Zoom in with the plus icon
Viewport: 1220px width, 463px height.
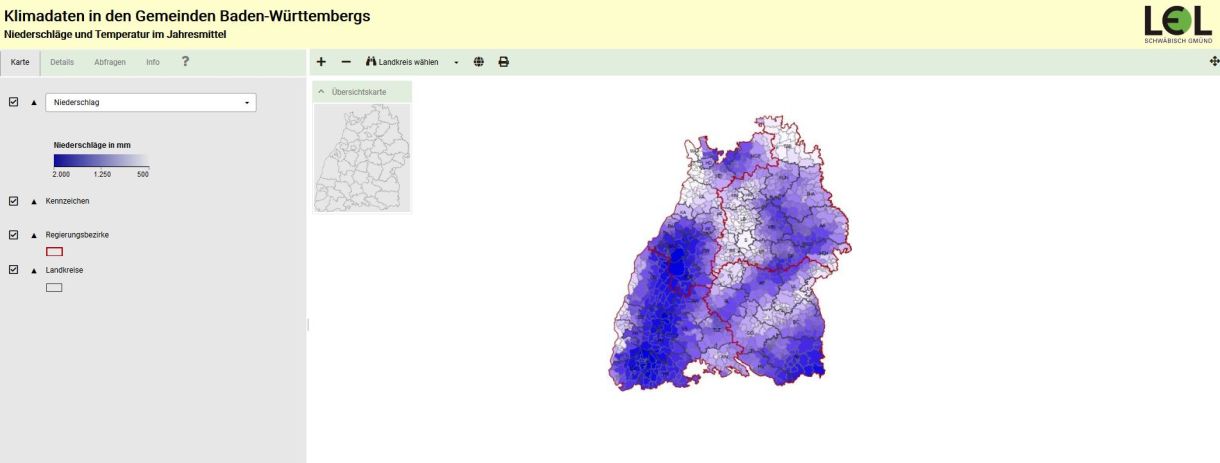pyautogui.click(x=321, y=62)
